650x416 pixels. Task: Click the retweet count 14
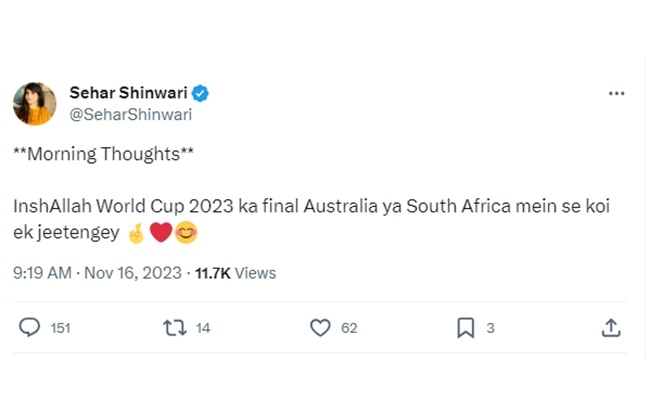click(203, 328)
